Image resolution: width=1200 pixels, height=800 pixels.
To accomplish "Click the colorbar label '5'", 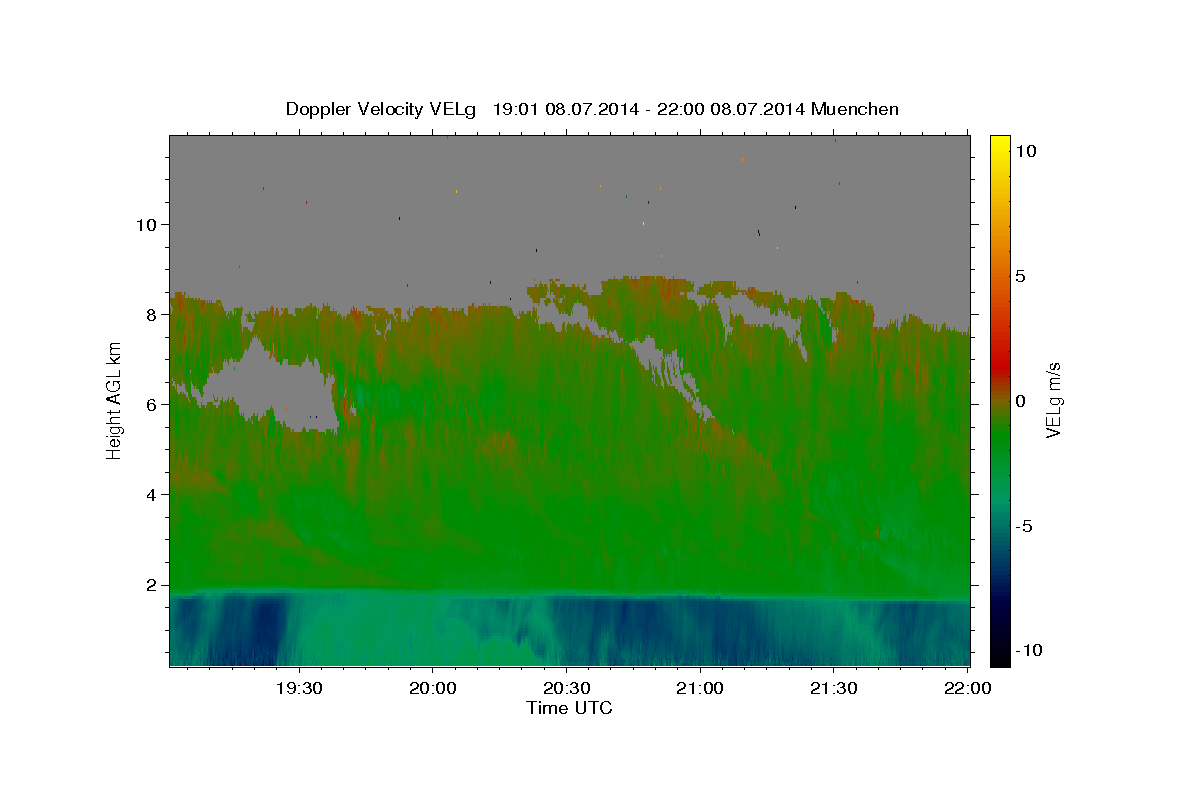I will tap(1020, 276).
